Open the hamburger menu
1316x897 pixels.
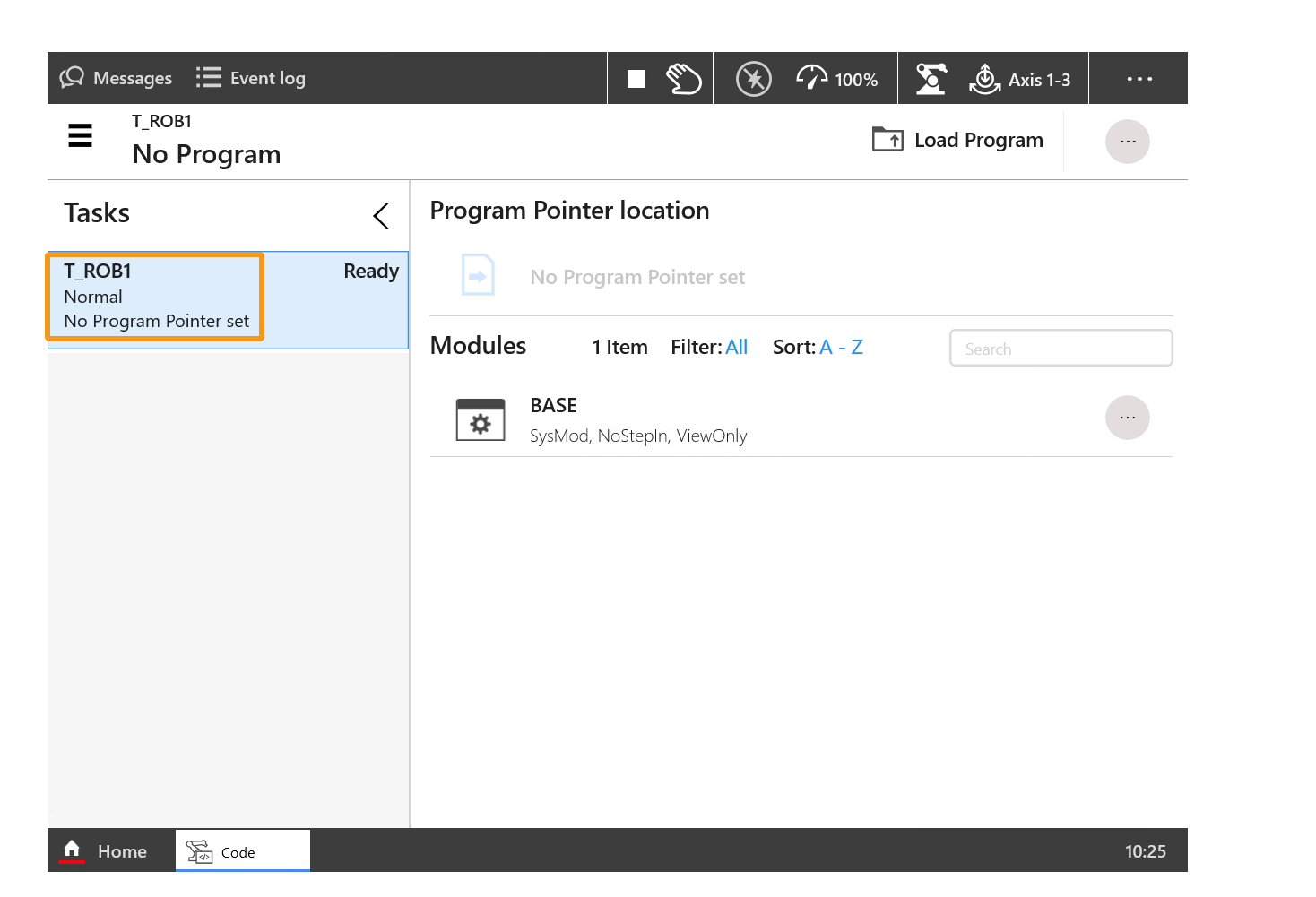[81, 135]
